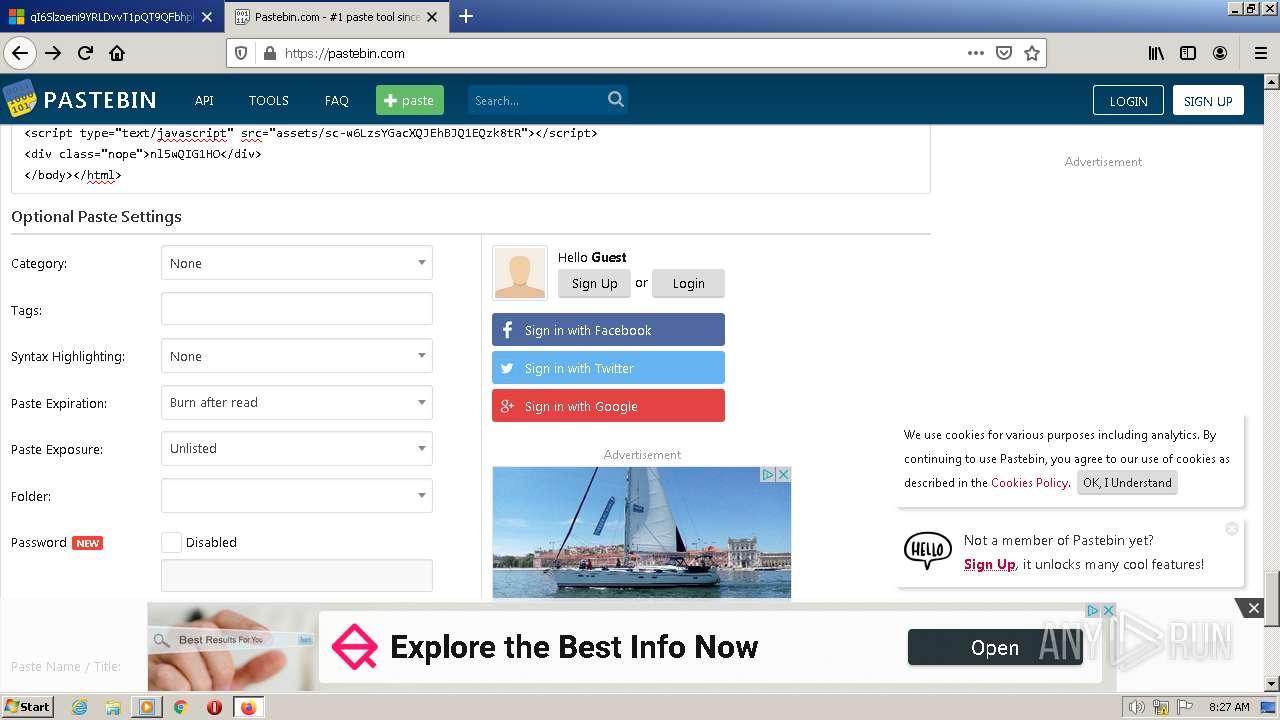
Task: Click Open on the banner ad
Action: (995, 648)
